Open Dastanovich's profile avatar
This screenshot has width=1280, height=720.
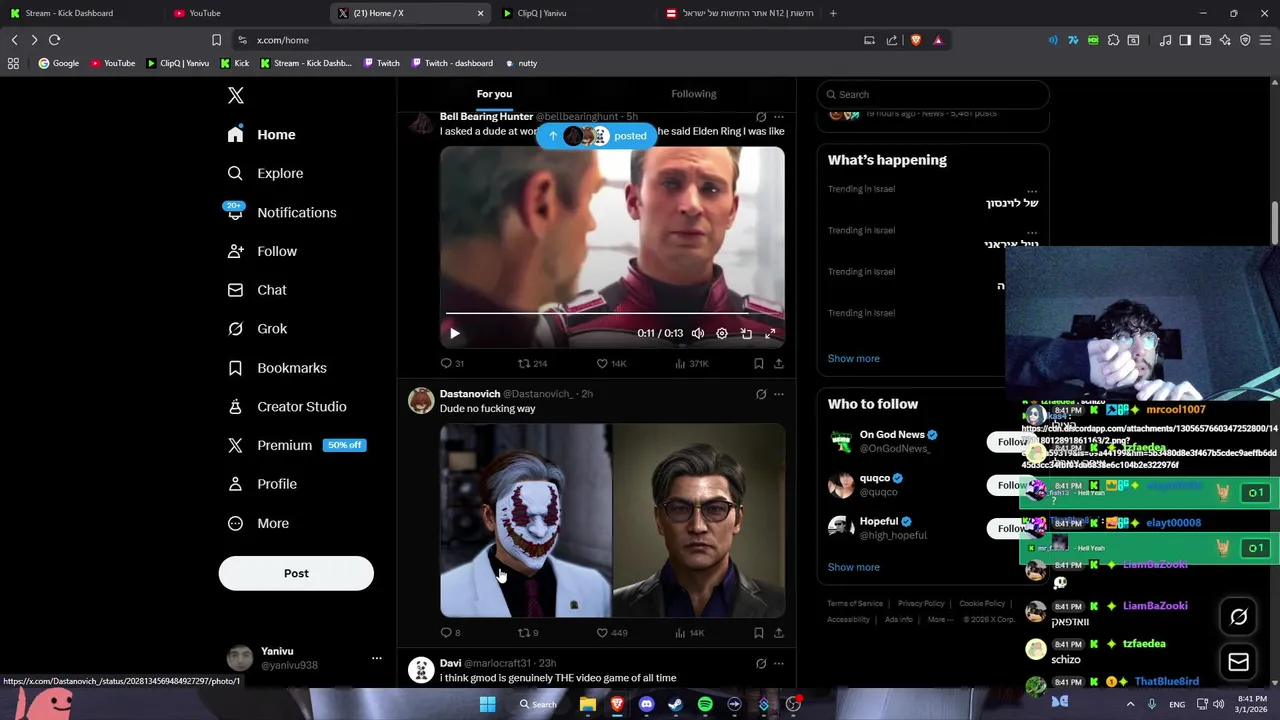click(x=421, y=400)
